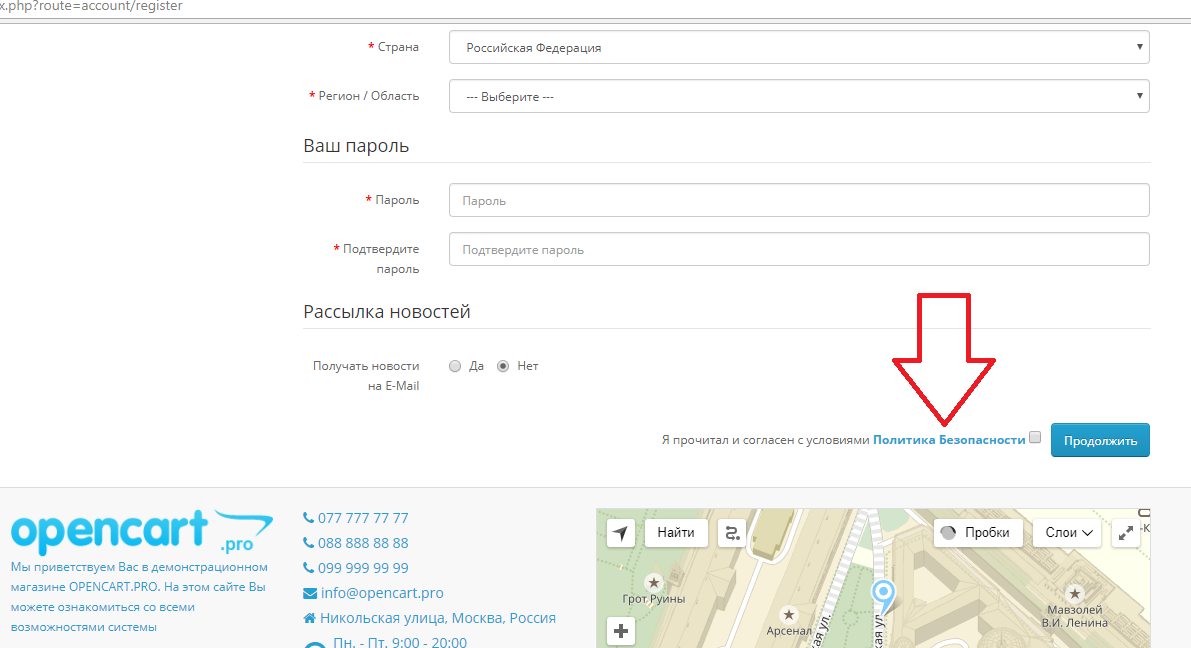Click the map fullscreen expand icon
Image resolution: width=1191 pixels, height=648 pixels.
click(1126, 533)
